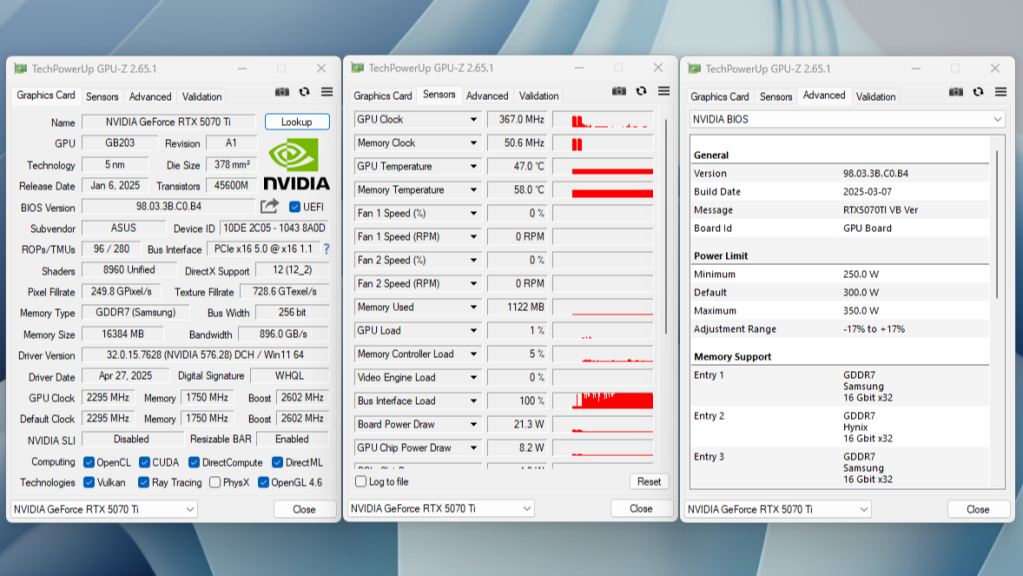Click refresh icon in Graphics Card window

pos(304,92)
